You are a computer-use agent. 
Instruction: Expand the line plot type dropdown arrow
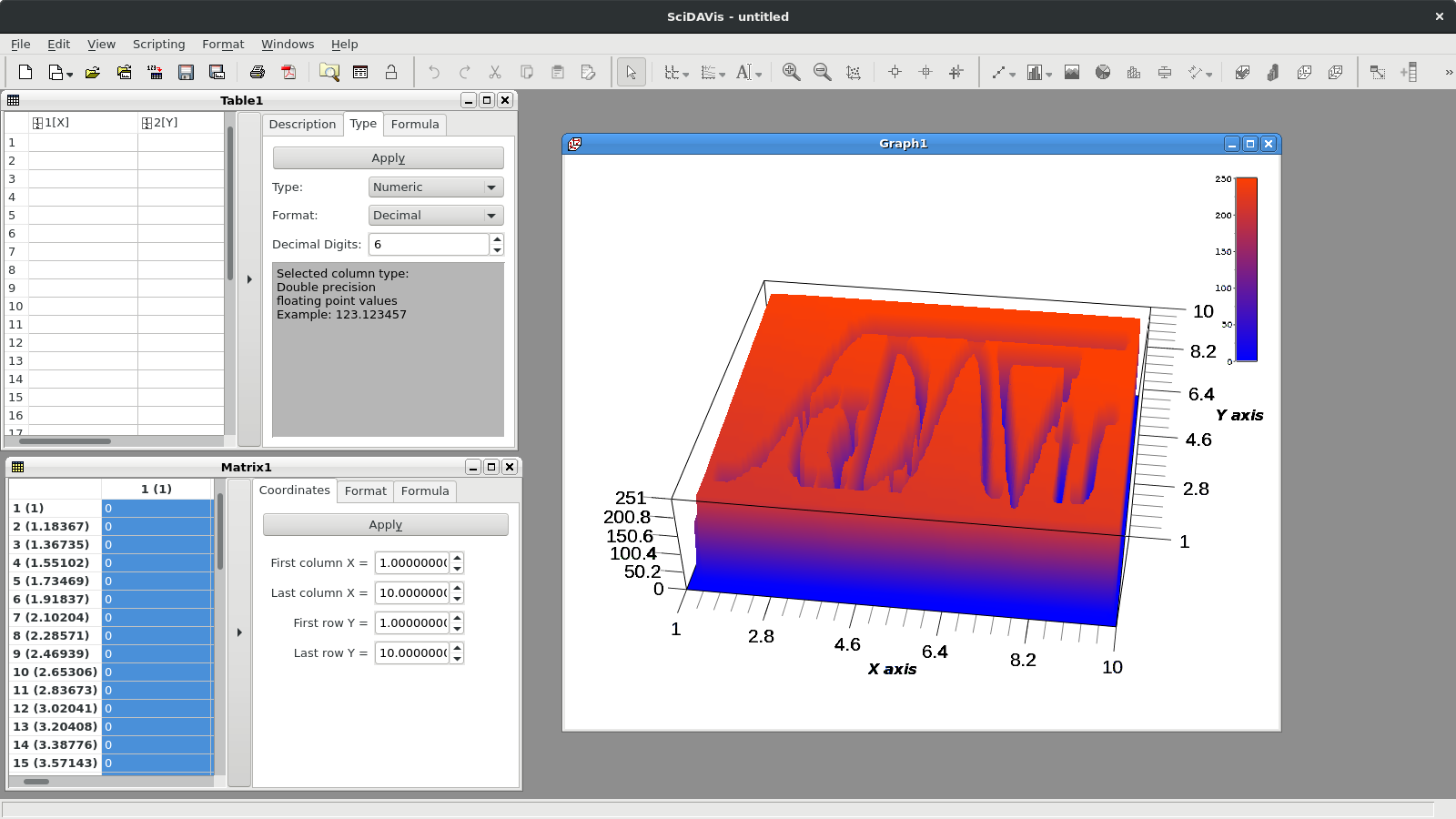tap(1013, 74)
